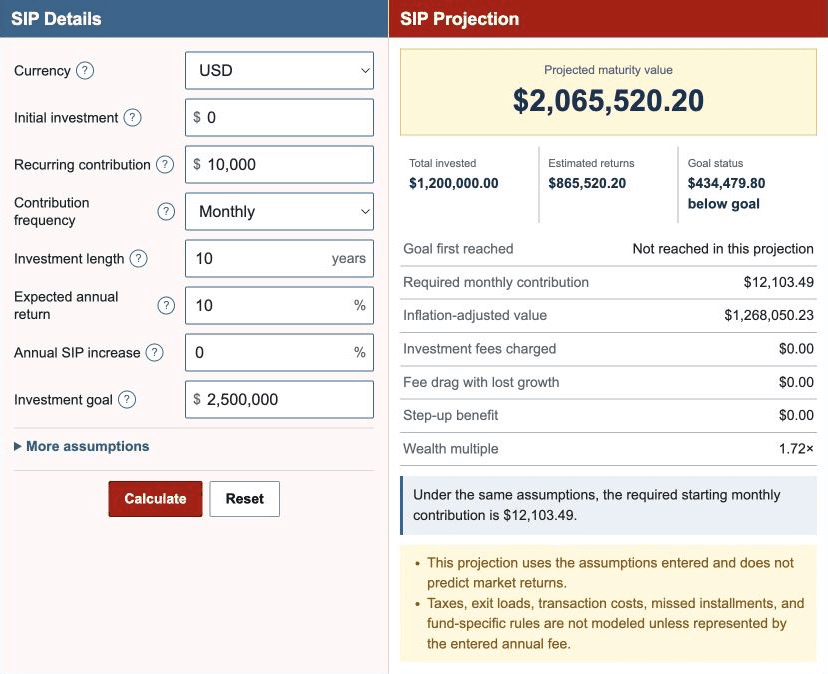Click Inflation-adjusted value $1,268,050.23
Viewport: 828px width, 674px height.
pyautogui.click(x=769, y=315)
